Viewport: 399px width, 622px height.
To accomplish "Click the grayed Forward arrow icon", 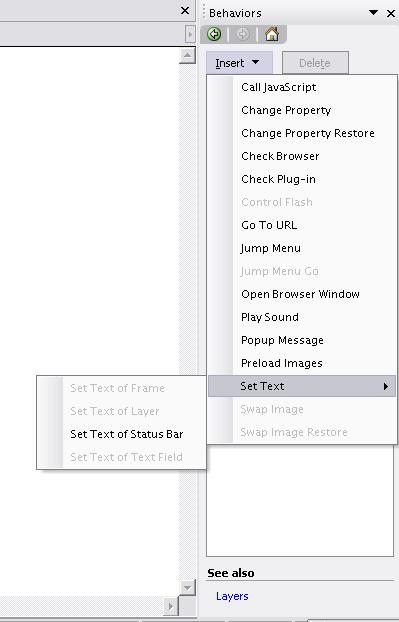I will pyautogui.click(x=242, y=35).
